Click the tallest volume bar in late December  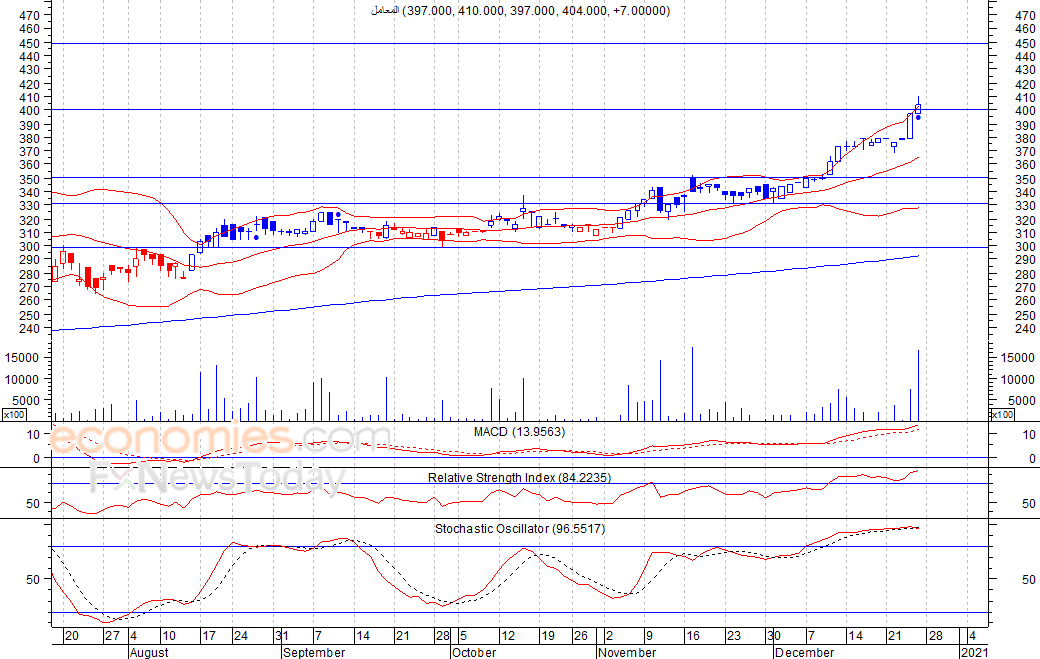(919, 385)
